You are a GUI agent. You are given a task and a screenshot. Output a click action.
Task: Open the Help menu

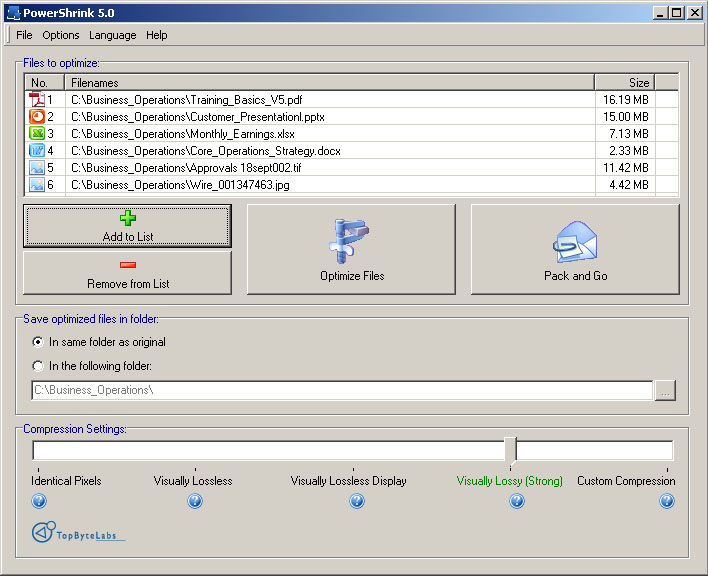pos(157,35)
